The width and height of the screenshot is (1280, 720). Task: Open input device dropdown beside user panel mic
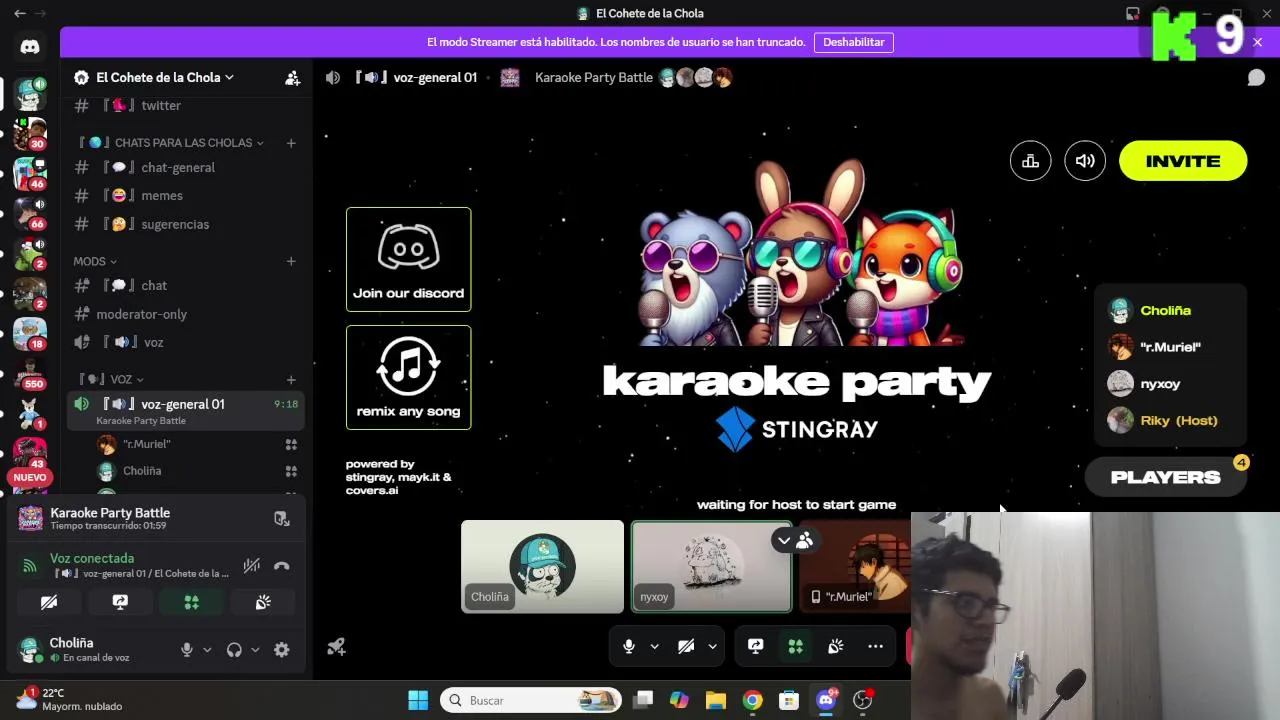click(x=207, y=650)
